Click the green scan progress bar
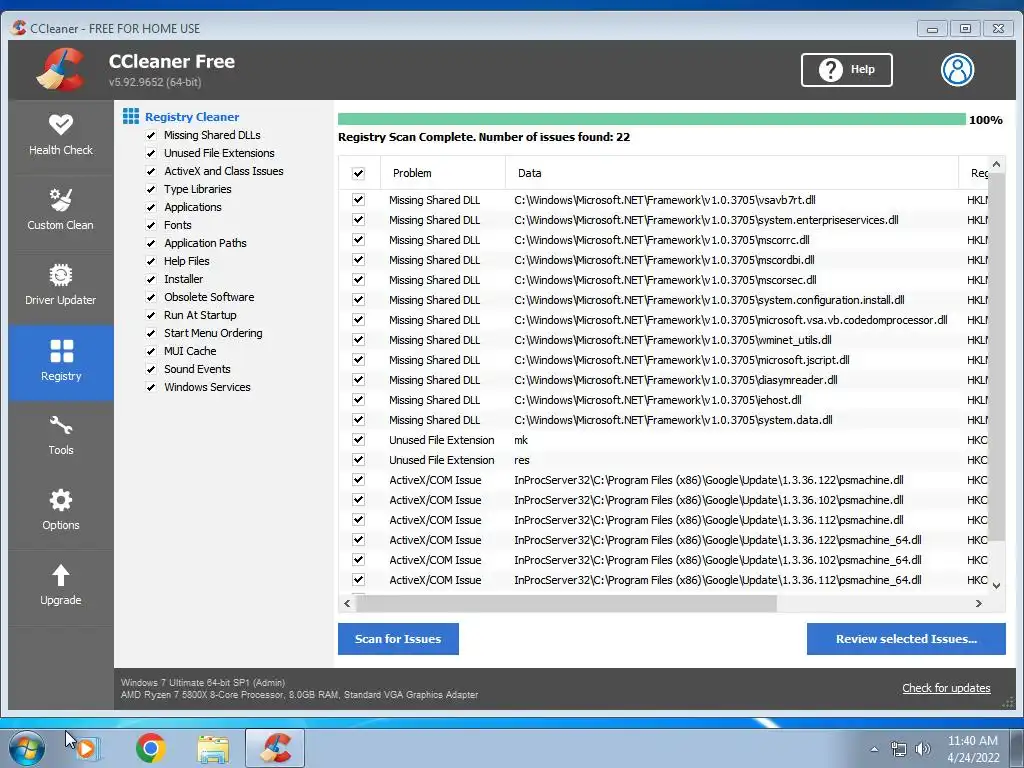The width and height of the screenshot is (1024, 768). [652, 119]
